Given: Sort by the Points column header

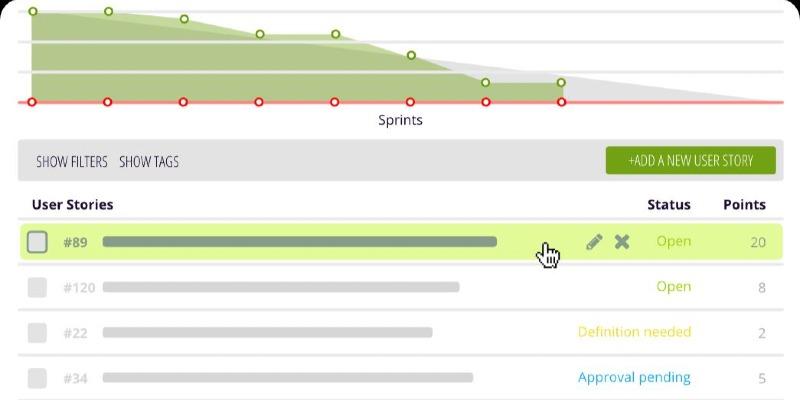Looking at the screenshot, I should 744,205.
